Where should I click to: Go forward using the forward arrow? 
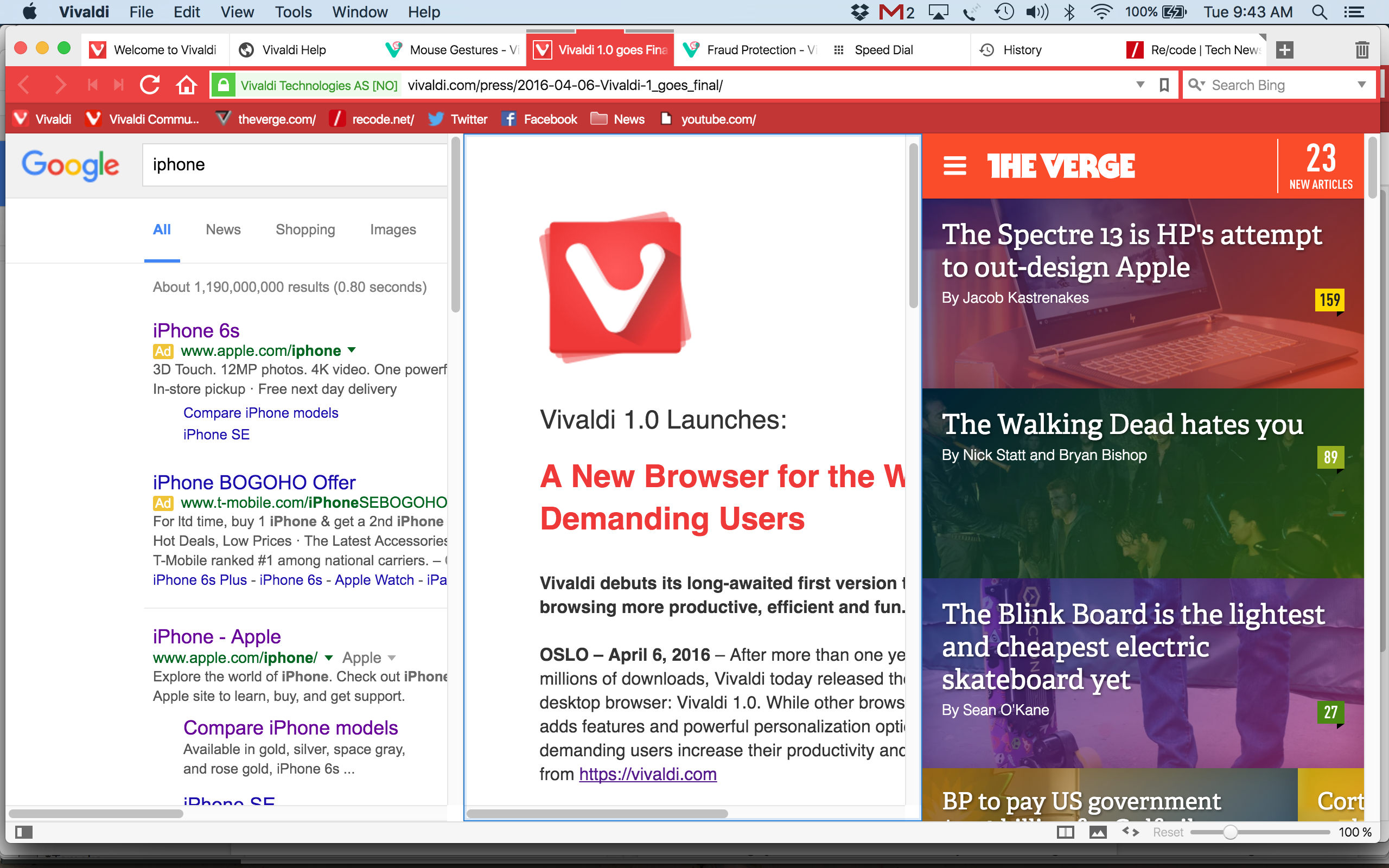click(x=60, y=85)
